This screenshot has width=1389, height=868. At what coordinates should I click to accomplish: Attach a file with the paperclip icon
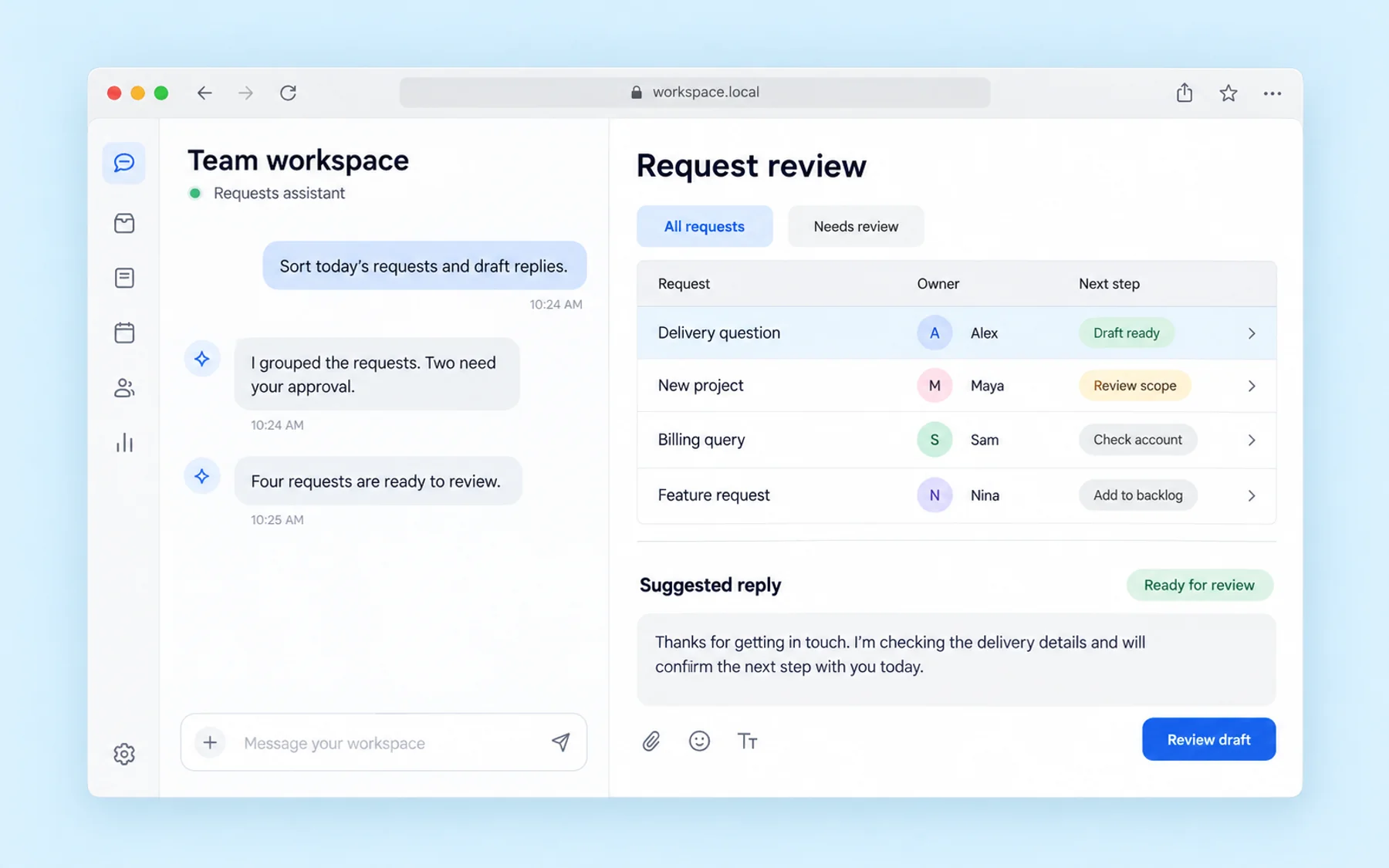651,741
